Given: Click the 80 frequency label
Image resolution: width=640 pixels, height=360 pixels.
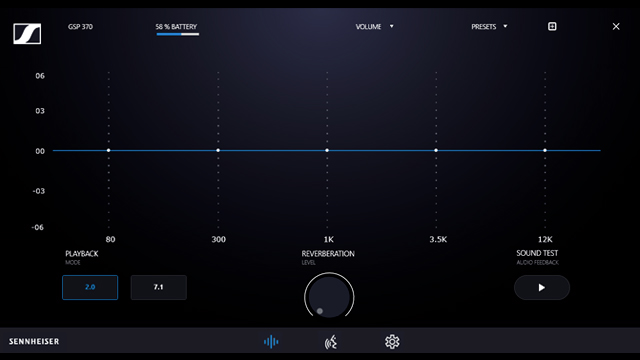Looking at the screenshot, I should pos(110,239).
